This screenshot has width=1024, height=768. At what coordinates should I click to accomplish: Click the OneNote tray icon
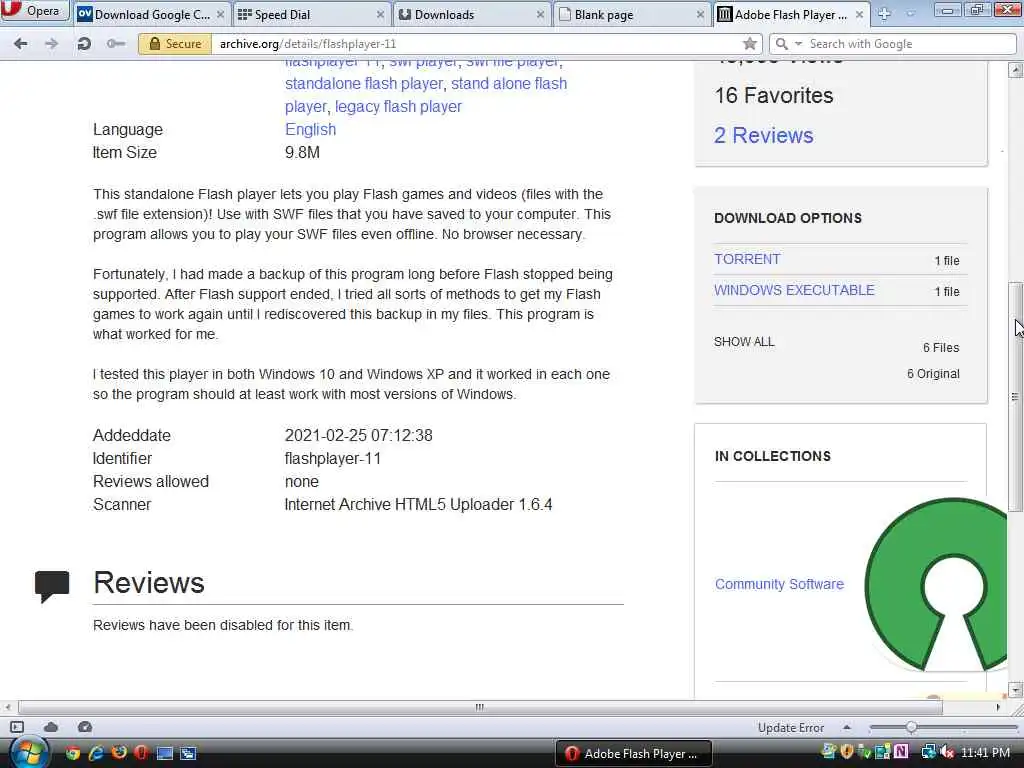(x=901, y=752)
